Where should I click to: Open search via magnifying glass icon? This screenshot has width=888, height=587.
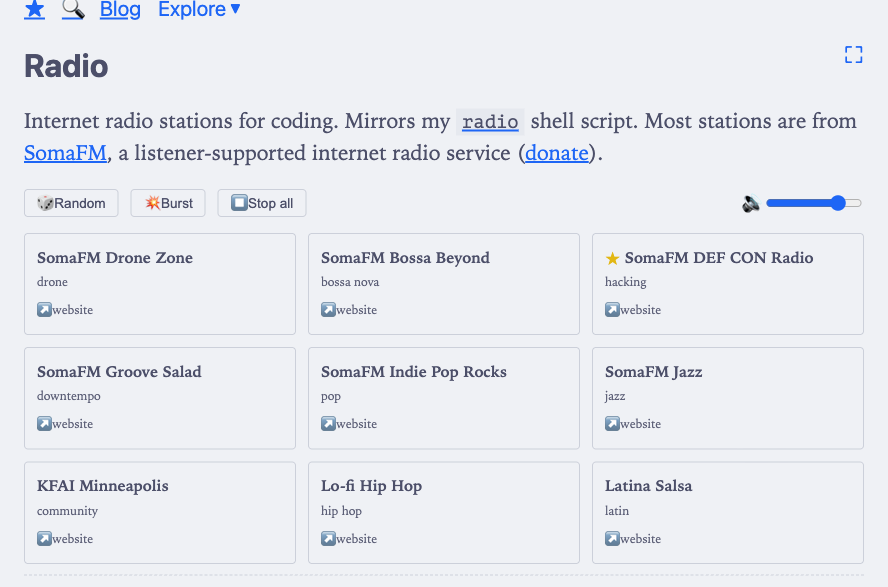point(73,10)
